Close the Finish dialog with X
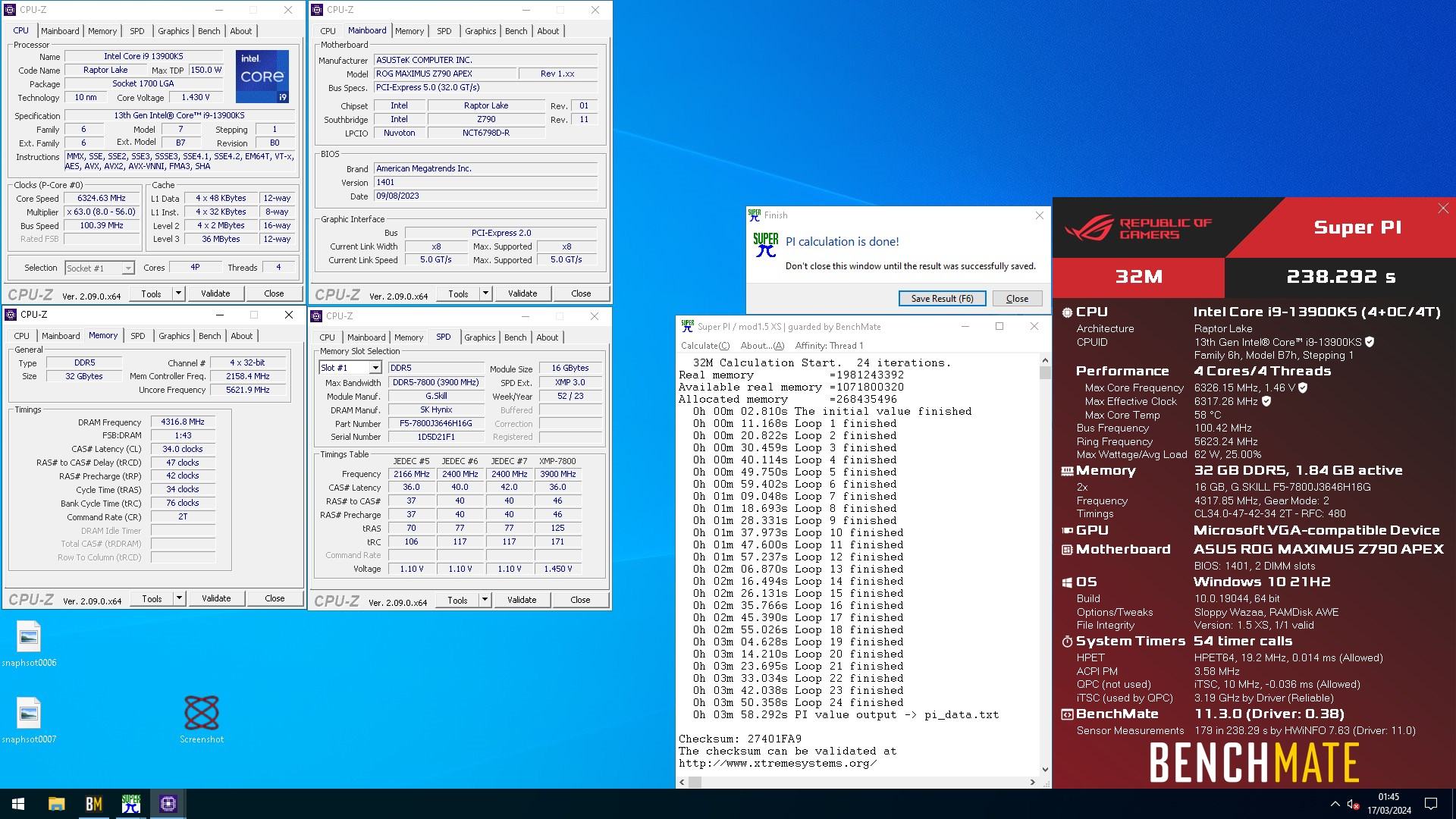Image resolution: width=1456 pixels, height=819 pixels. [1040, 215]
